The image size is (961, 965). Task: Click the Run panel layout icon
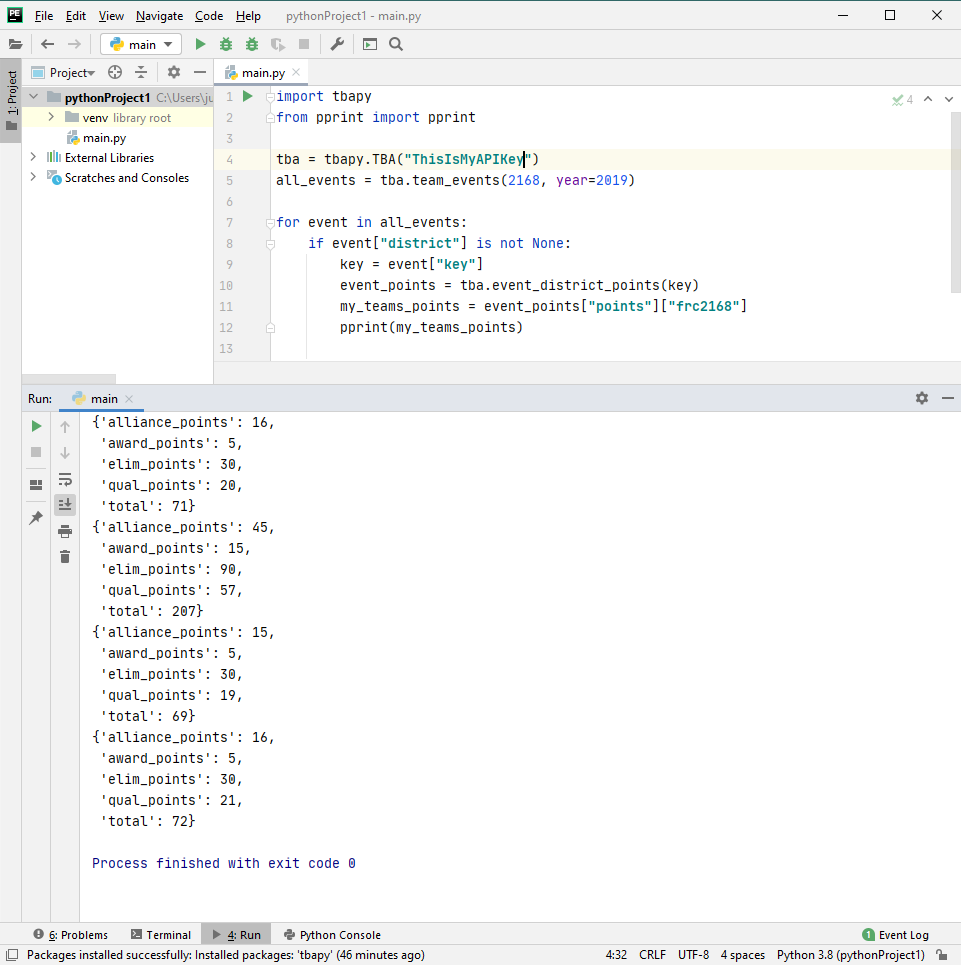coord(36,485)
